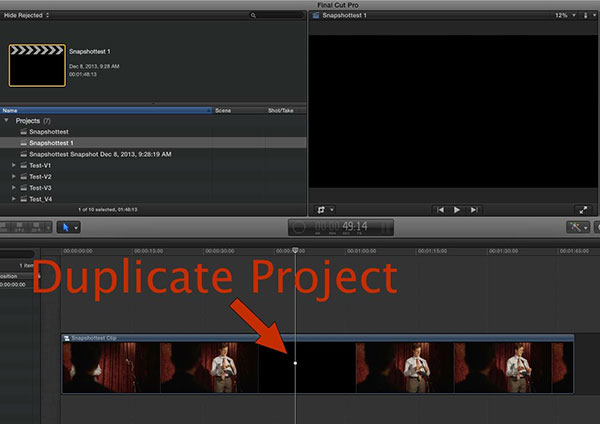
Task: Expand the Test-V1 disclosure triangle
Action: point(13,165)
